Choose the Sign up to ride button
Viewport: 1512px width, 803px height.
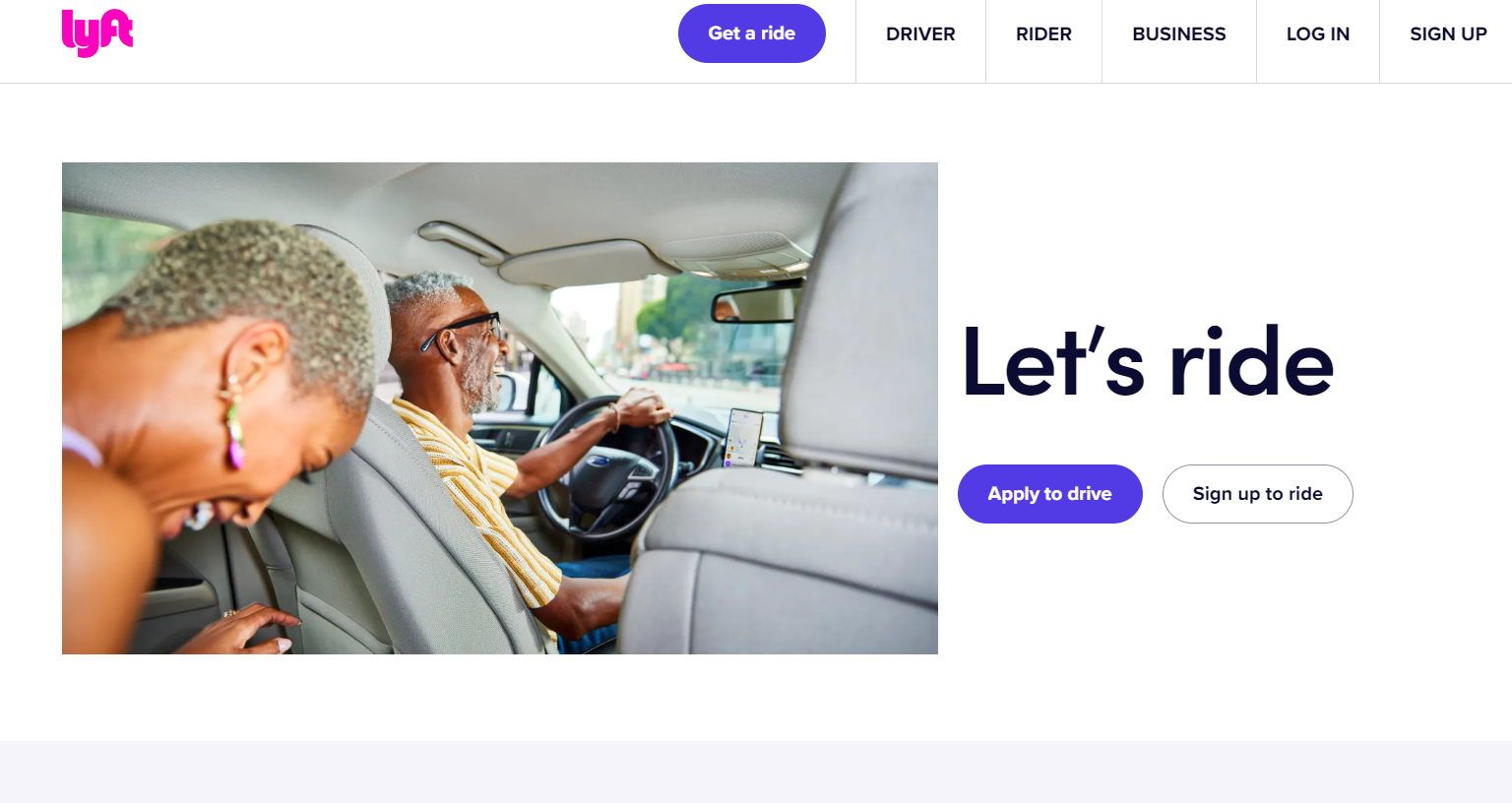click(x=1258, y=494)
